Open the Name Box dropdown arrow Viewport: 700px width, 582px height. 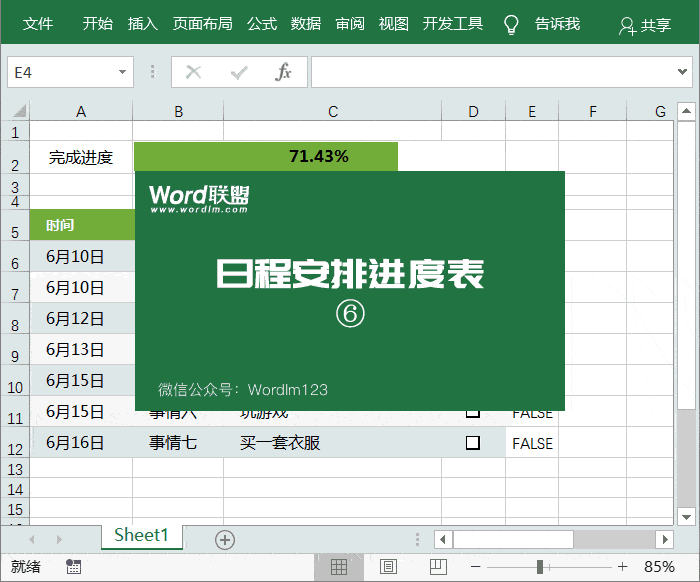123,72
